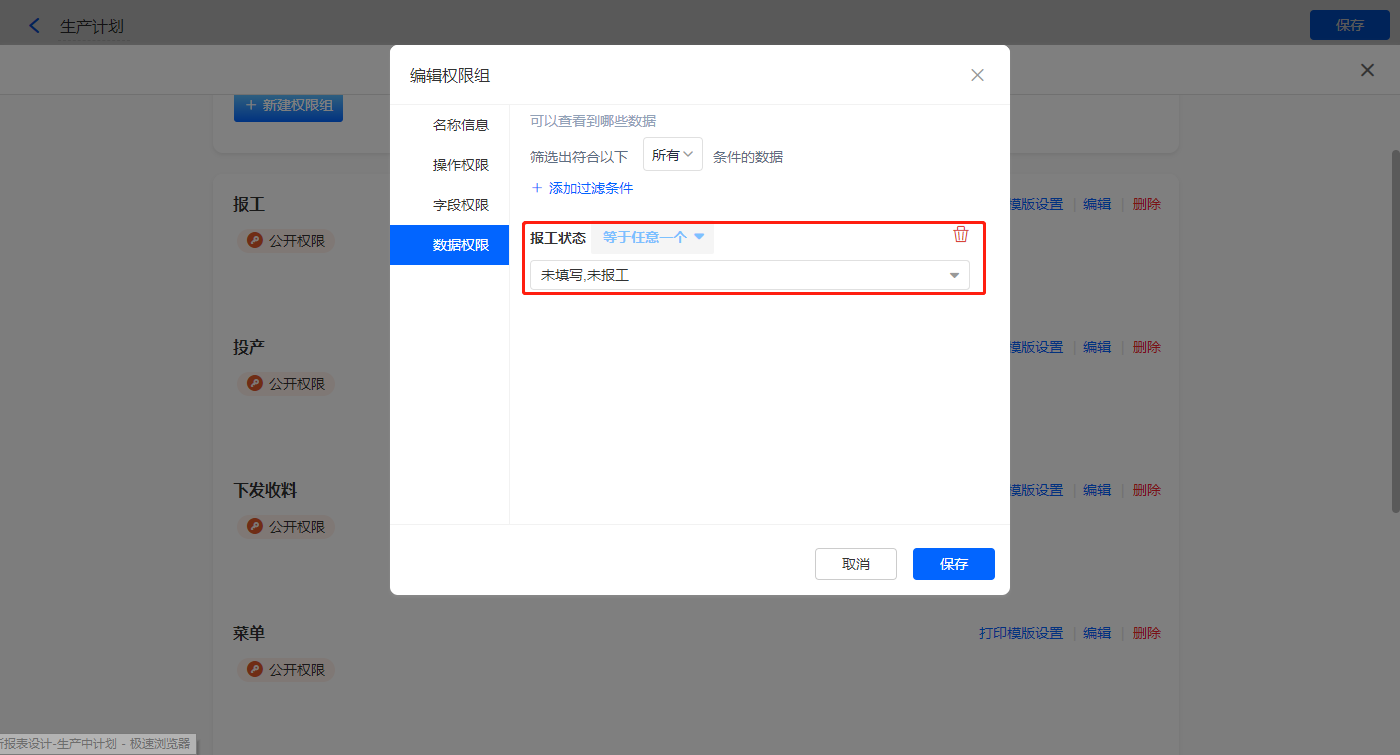Screen dimensions: 1400x755
Task: Close the 编辑权限组 dialog with X
Action: (977, 75)
